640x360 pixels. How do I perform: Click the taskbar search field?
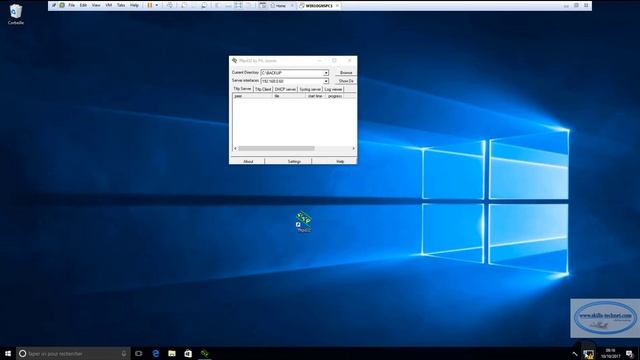point(73,353)
